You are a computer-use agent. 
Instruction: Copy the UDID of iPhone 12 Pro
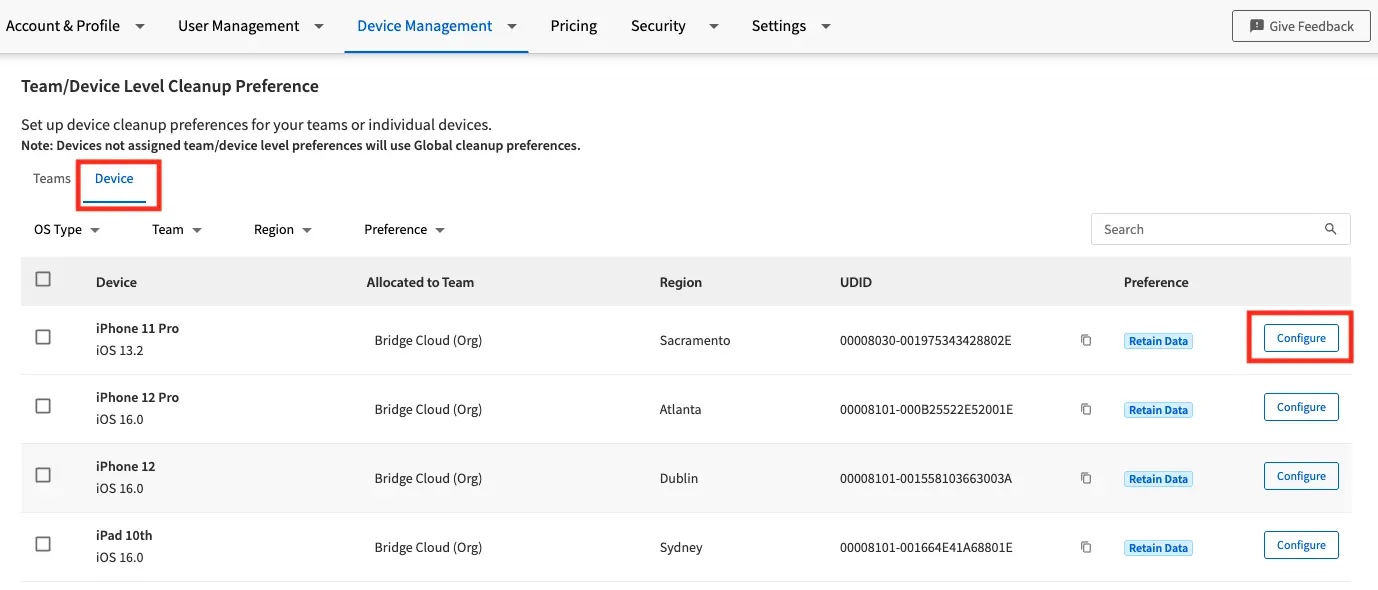tap(1085, 409)
